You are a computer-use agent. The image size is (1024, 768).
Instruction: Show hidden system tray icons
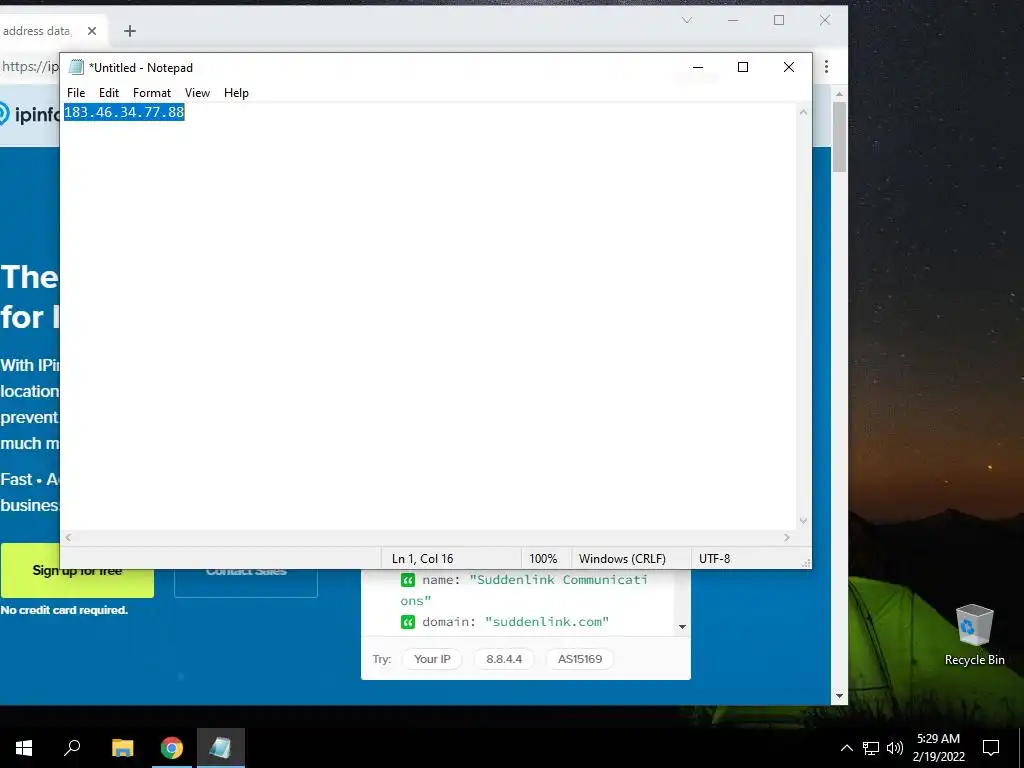point(846,748)
